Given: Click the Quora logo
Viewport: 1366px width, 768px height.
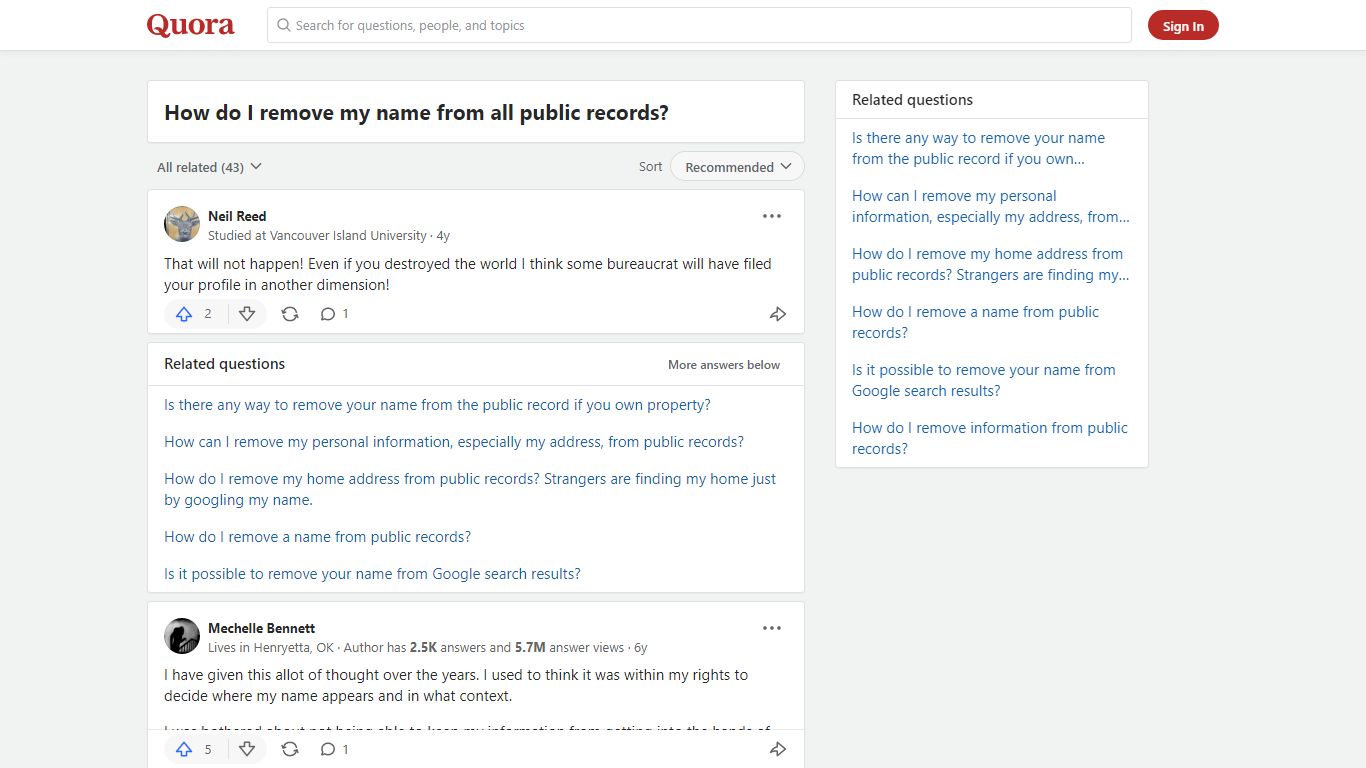Looking at the screenshot, I should point(190,25).
